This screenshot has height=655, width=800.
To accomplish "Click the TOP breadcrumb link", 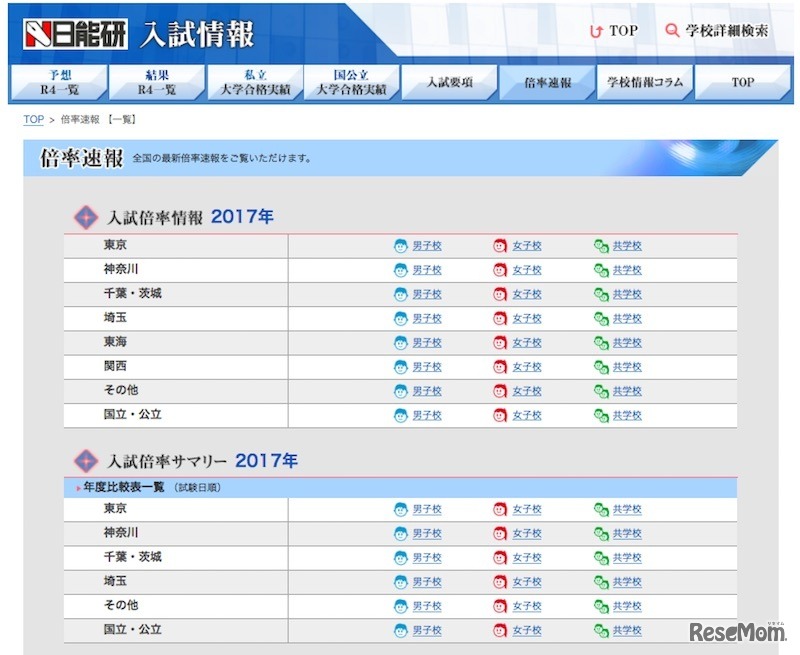I will (32, 119).
